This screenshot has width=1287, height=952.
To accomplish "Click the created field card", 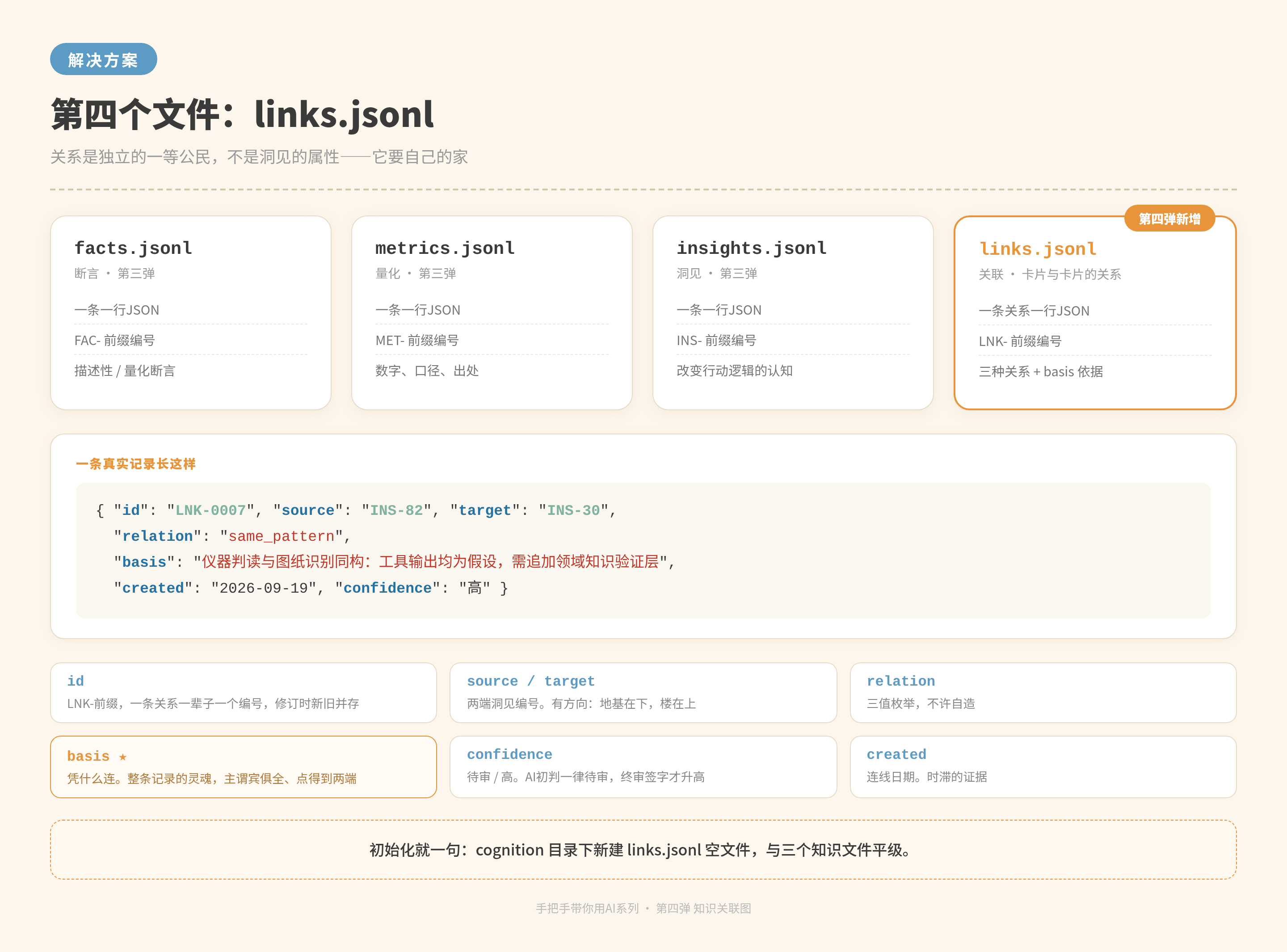I will tap(1043, 767).
